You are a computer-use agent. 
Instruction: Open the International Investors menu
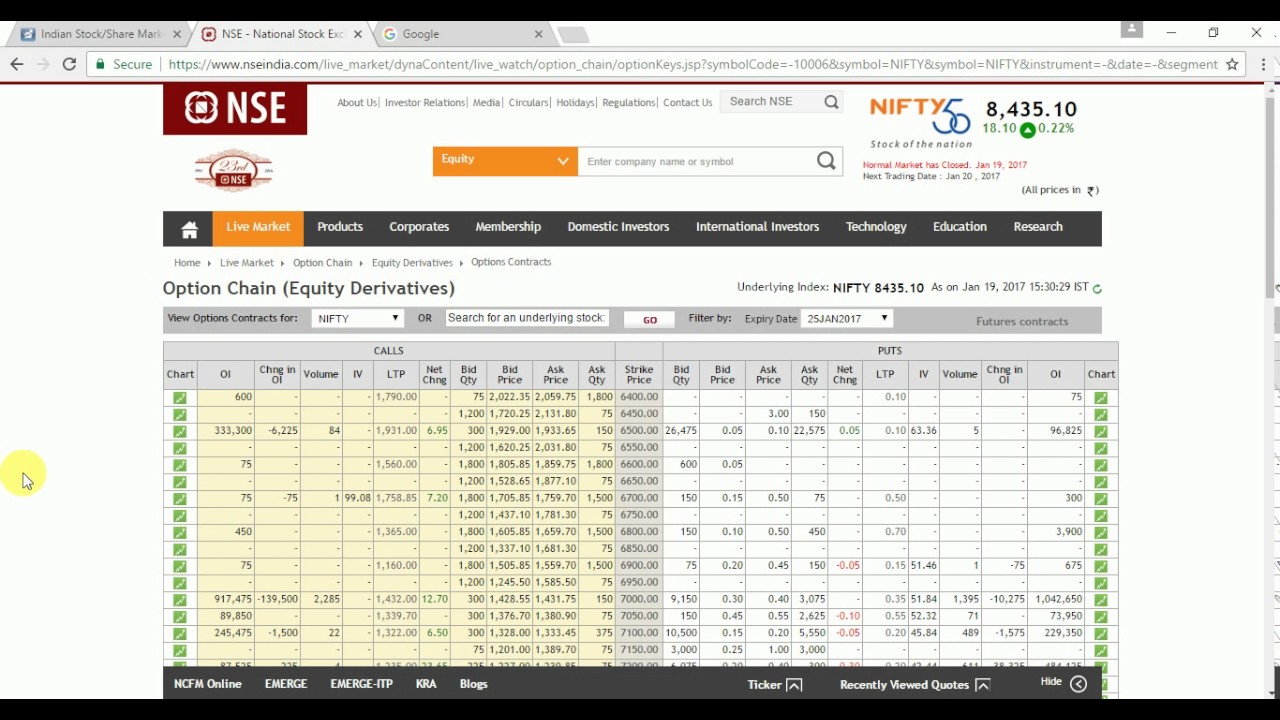pyautogui.click(x=757, y=227)
